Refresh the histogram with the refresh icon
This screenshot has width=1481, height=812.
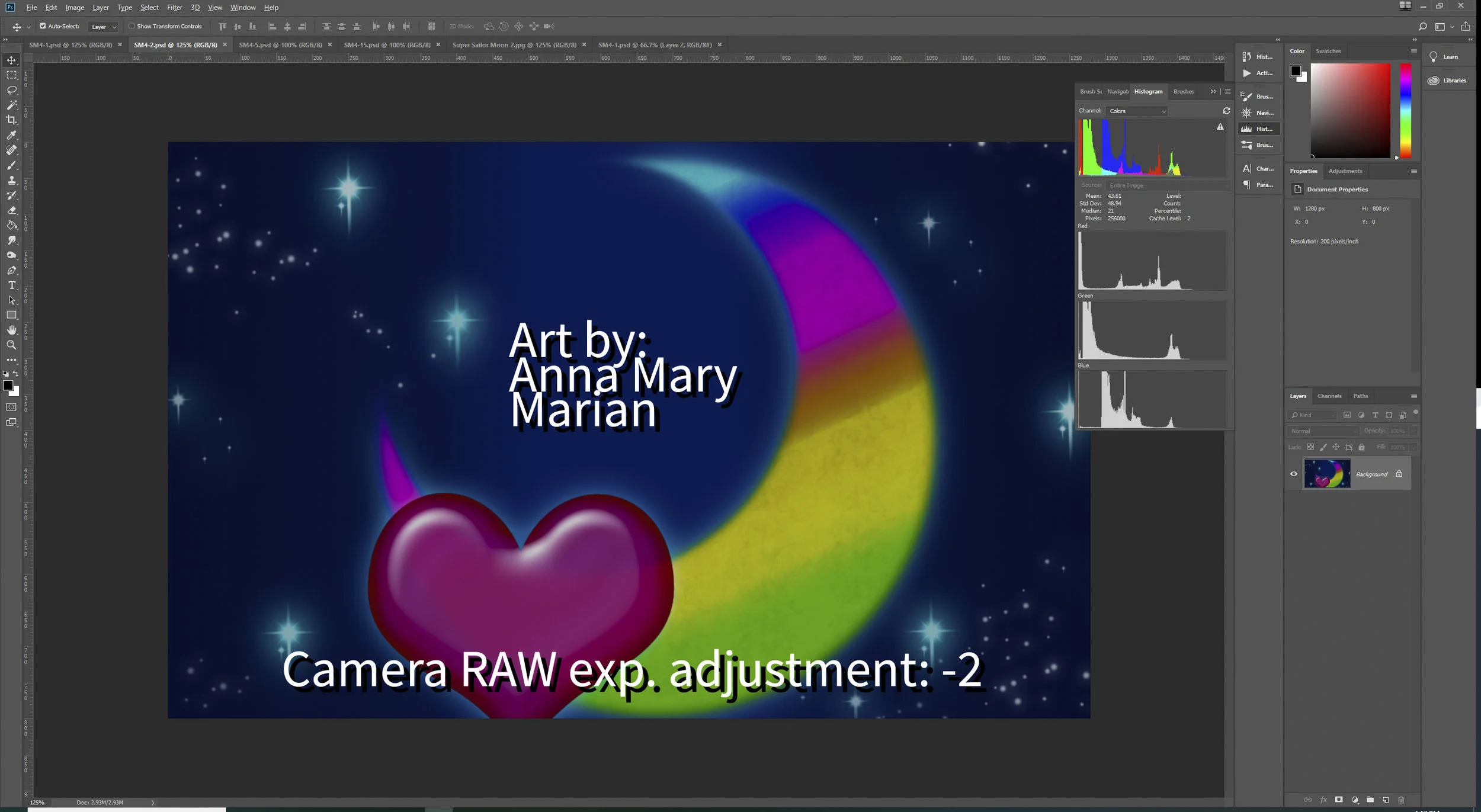coord(1226,111)
